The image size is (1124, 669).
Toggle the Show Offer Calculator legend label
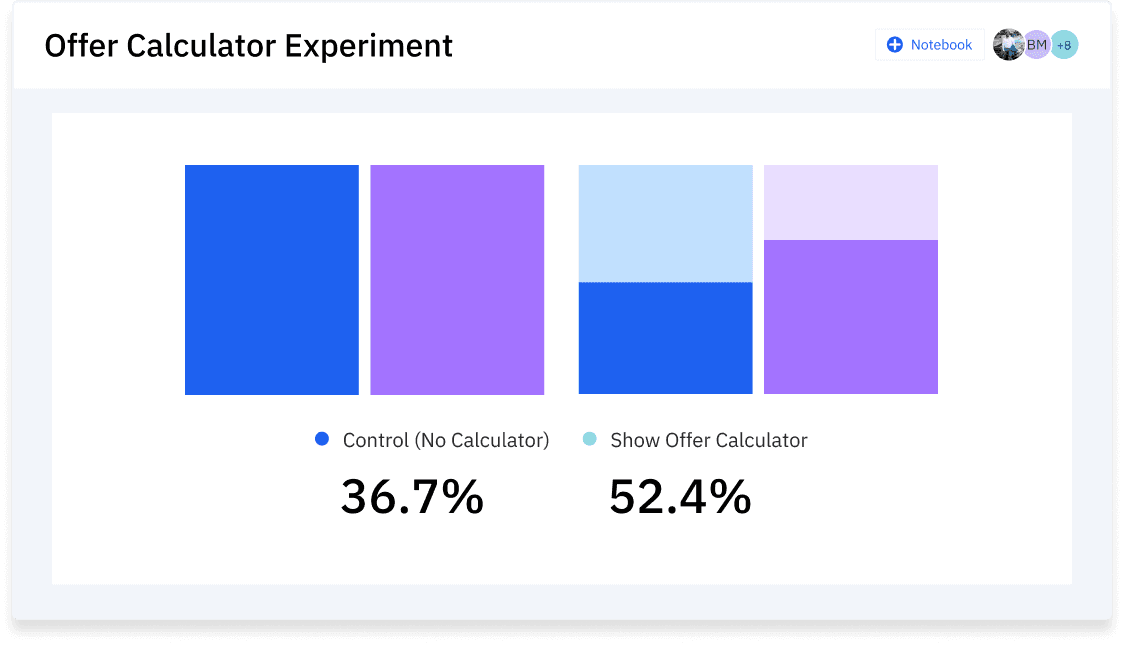click(709, 440)
